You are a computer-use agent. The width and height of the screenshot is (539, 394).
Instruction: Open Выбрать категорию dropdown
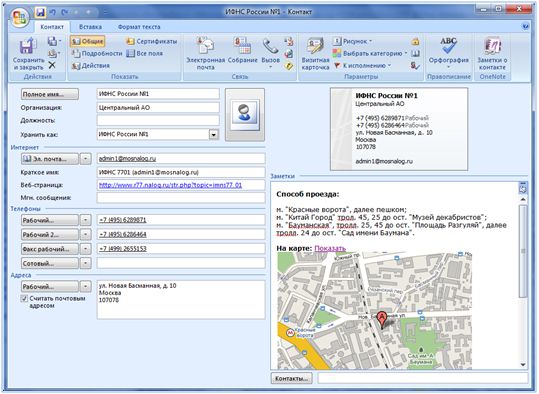tap(370, 53)
